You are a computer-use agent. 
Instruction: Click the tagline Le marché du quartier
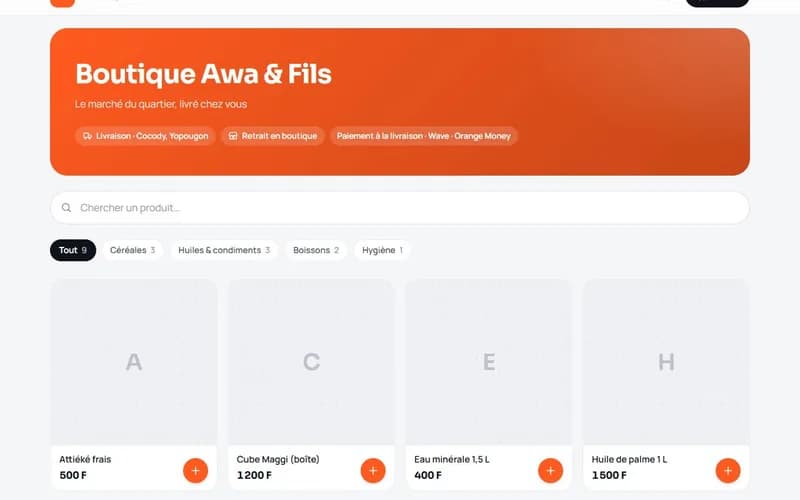pos(161,104)
